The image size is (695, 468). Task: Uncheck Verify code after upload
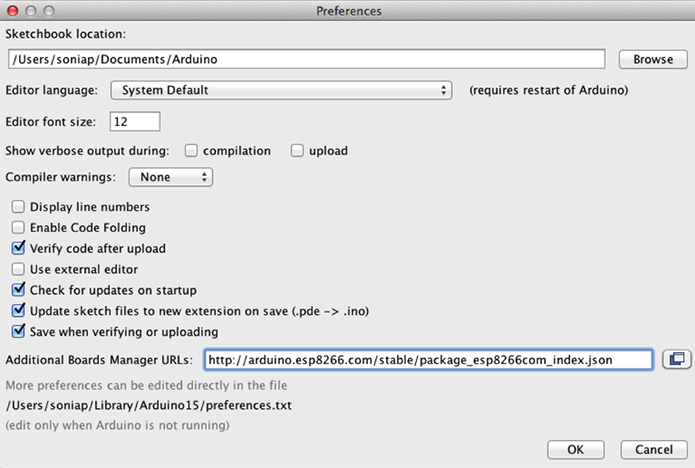[18, 248]
